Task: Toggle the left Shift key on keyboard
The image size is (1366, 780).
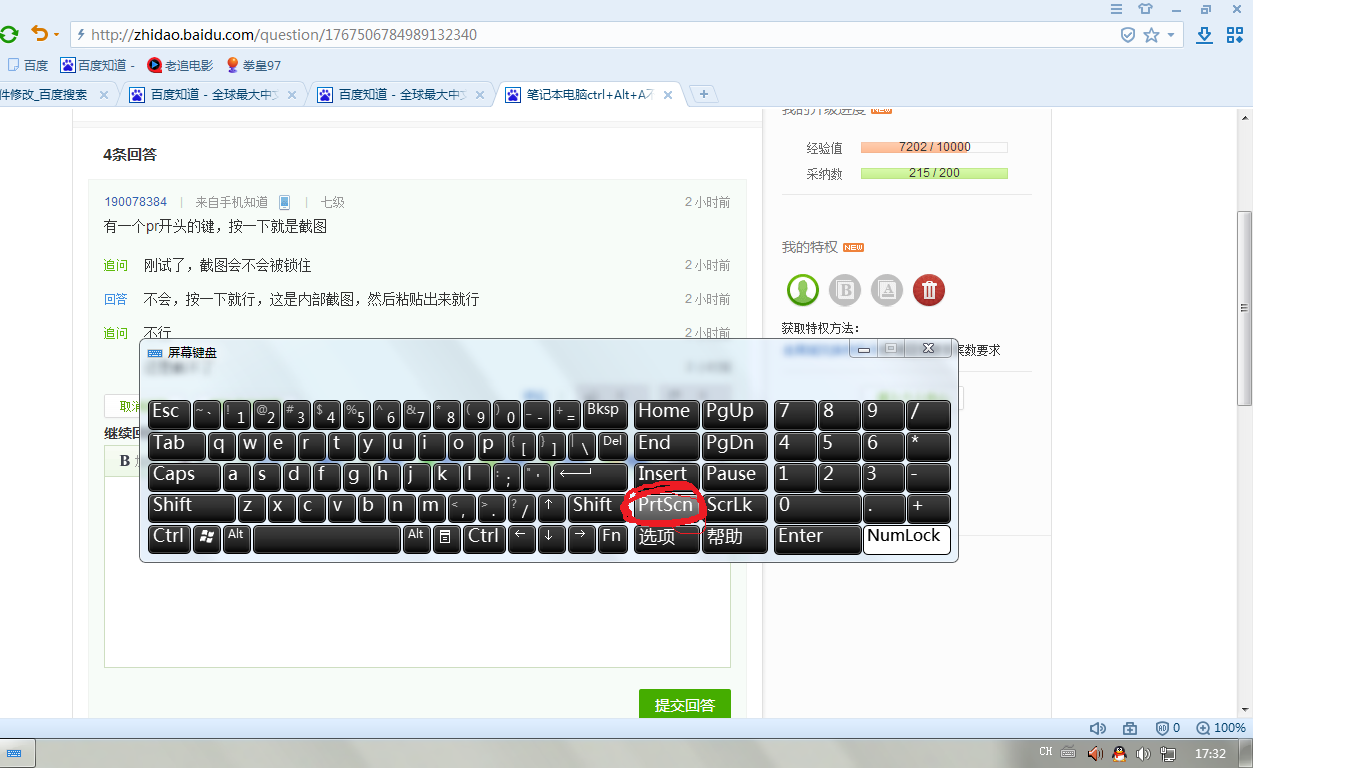Action: [x=192, y=508]
